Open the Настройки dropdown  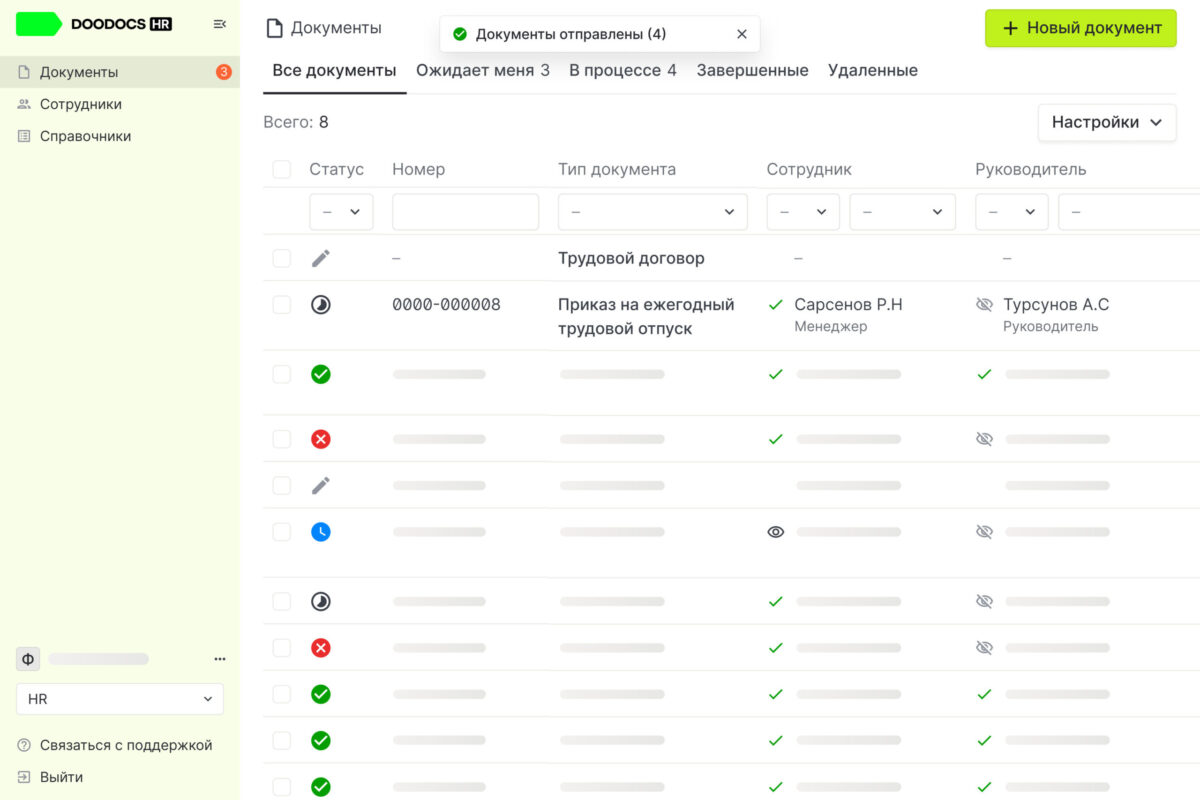tap(1107, 122)
